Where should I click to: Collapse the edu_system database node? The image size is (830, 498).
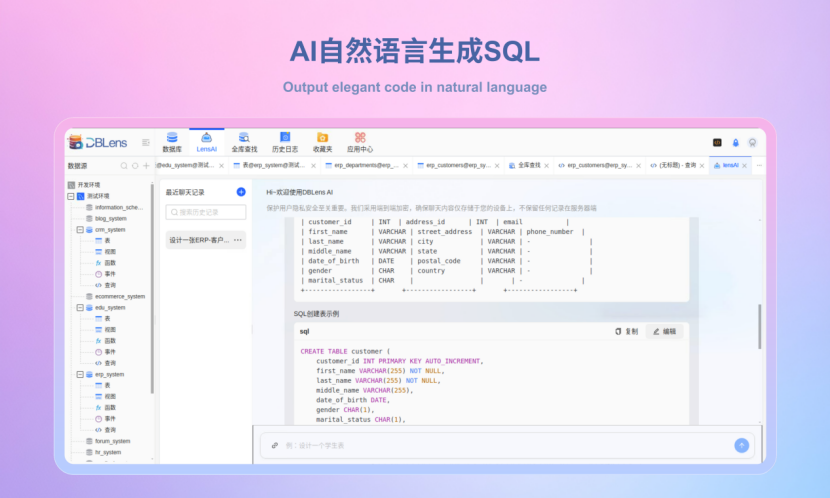click(x=80, y=307)
